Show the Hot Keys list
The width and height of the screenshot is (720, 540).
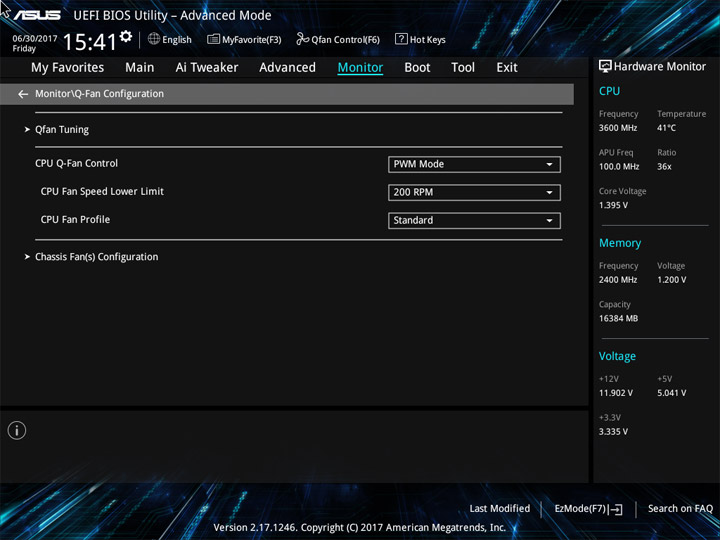pyautogui.click(x=420, y=39)
